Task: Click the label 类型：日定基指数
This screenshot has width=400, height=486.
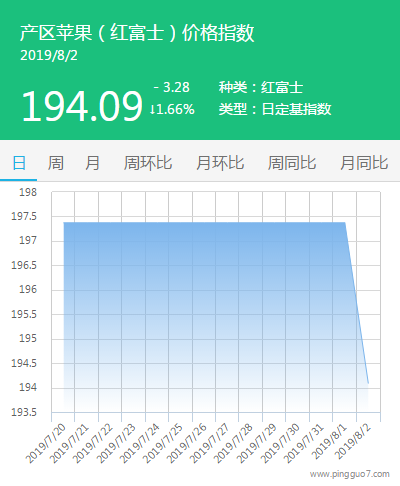Action: [x=275, y=109]
